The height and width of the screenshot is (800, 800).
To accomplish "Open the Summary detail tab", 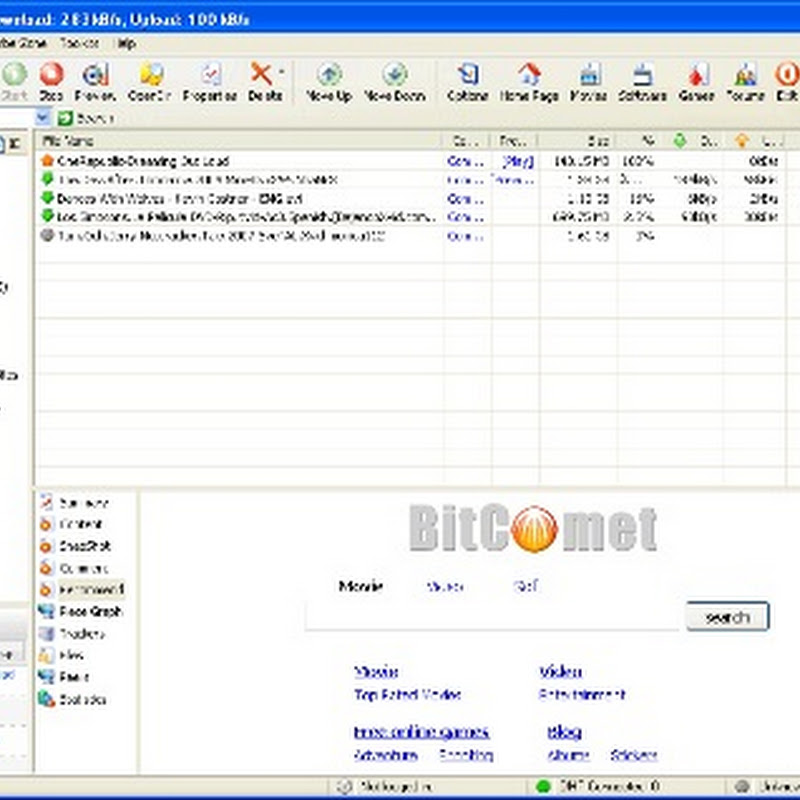I will [x=84, y=504].
